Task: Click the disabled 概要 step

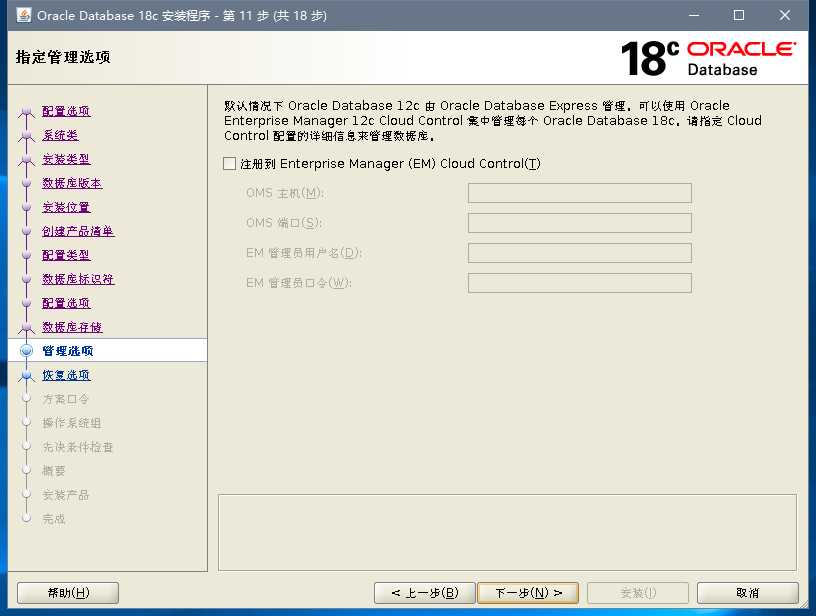Action: [x=54, y=471]
